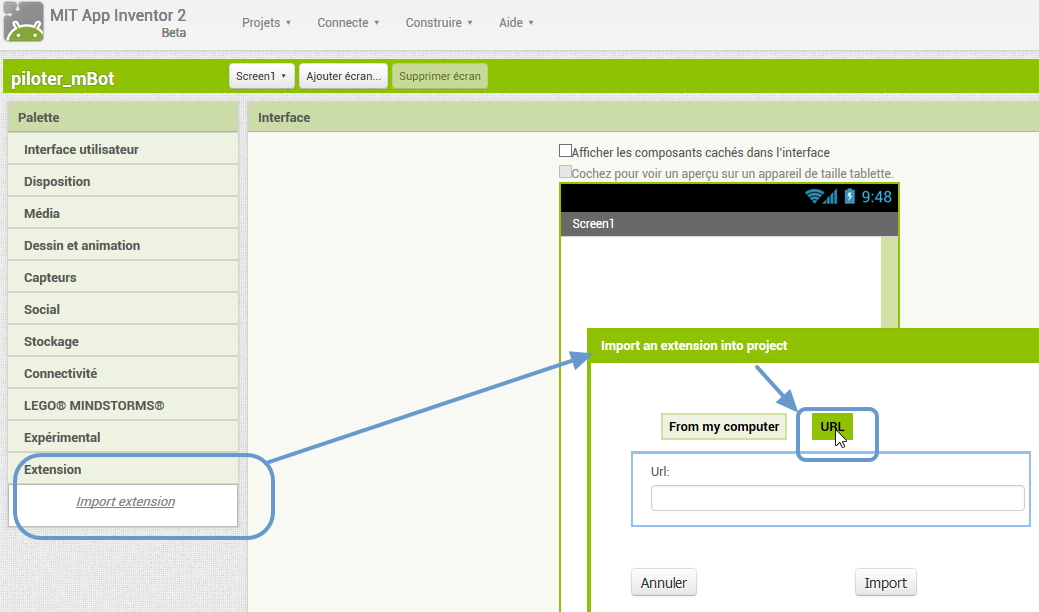Click the signal strength icon in phone preview
1039x612 pixels.
coord(831,197)
